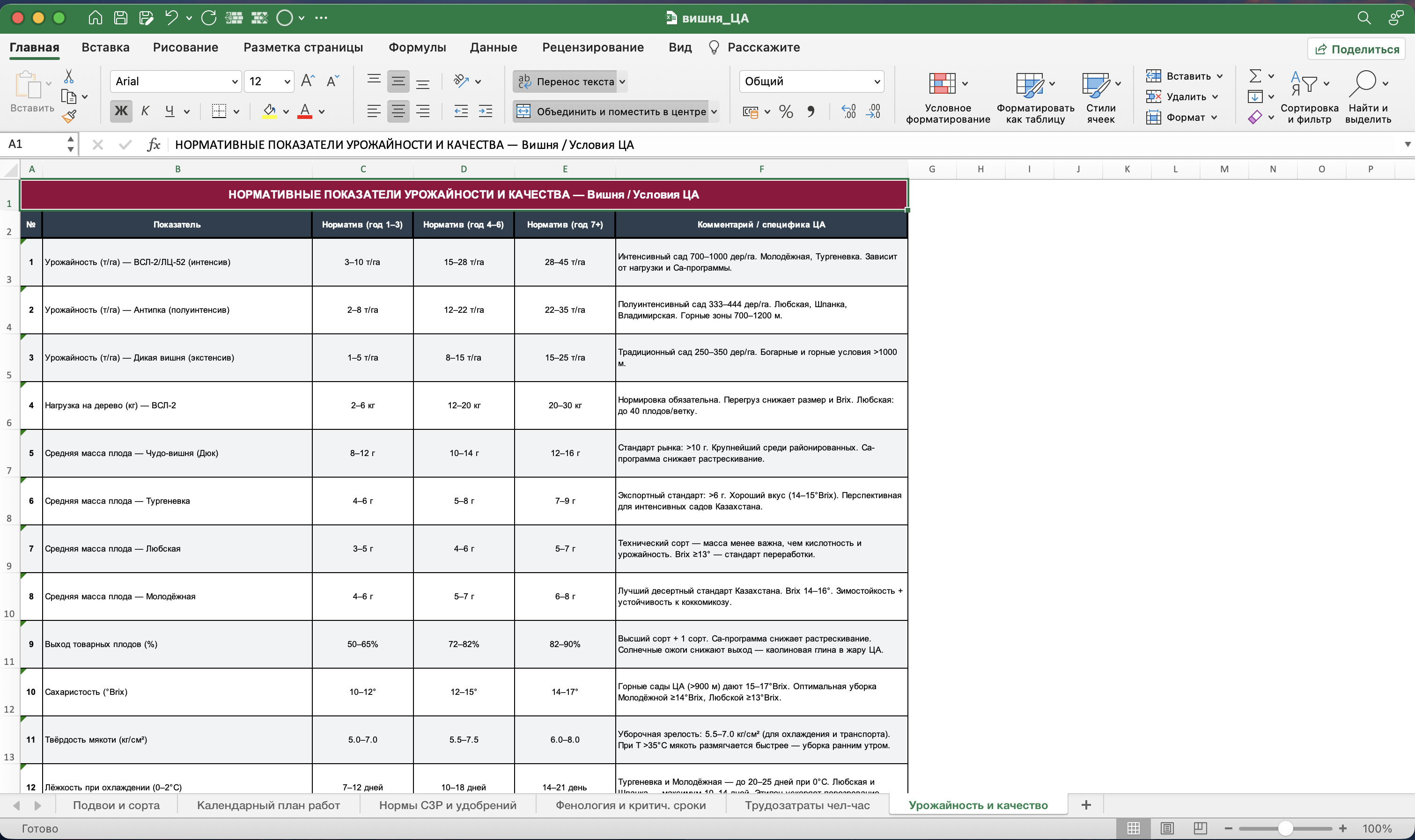This screenshot has height=840, width=1415.
Task: Click the Percent style icon
Action: 786,111
